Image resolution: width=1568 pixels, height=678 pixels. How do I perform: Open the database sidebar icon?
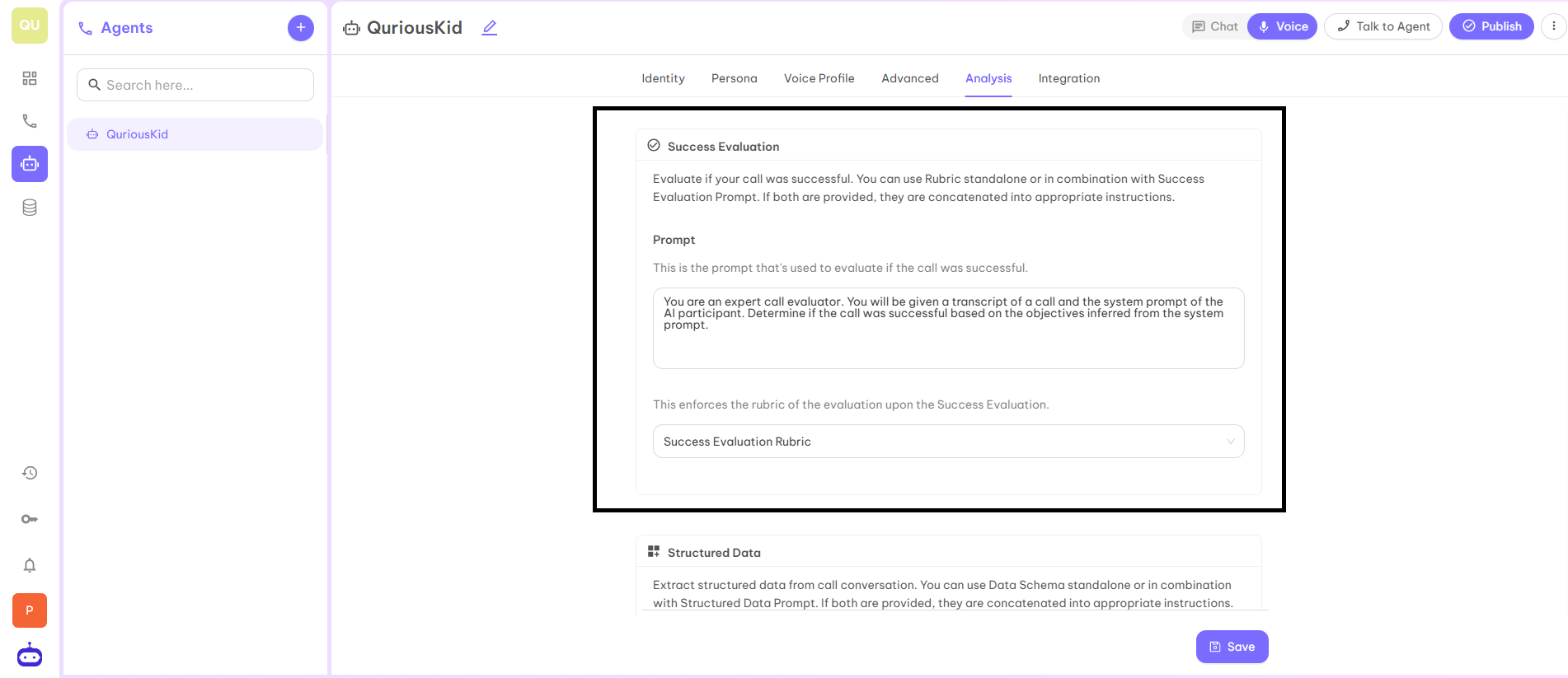pyautogui.click(x=30, y=208)
